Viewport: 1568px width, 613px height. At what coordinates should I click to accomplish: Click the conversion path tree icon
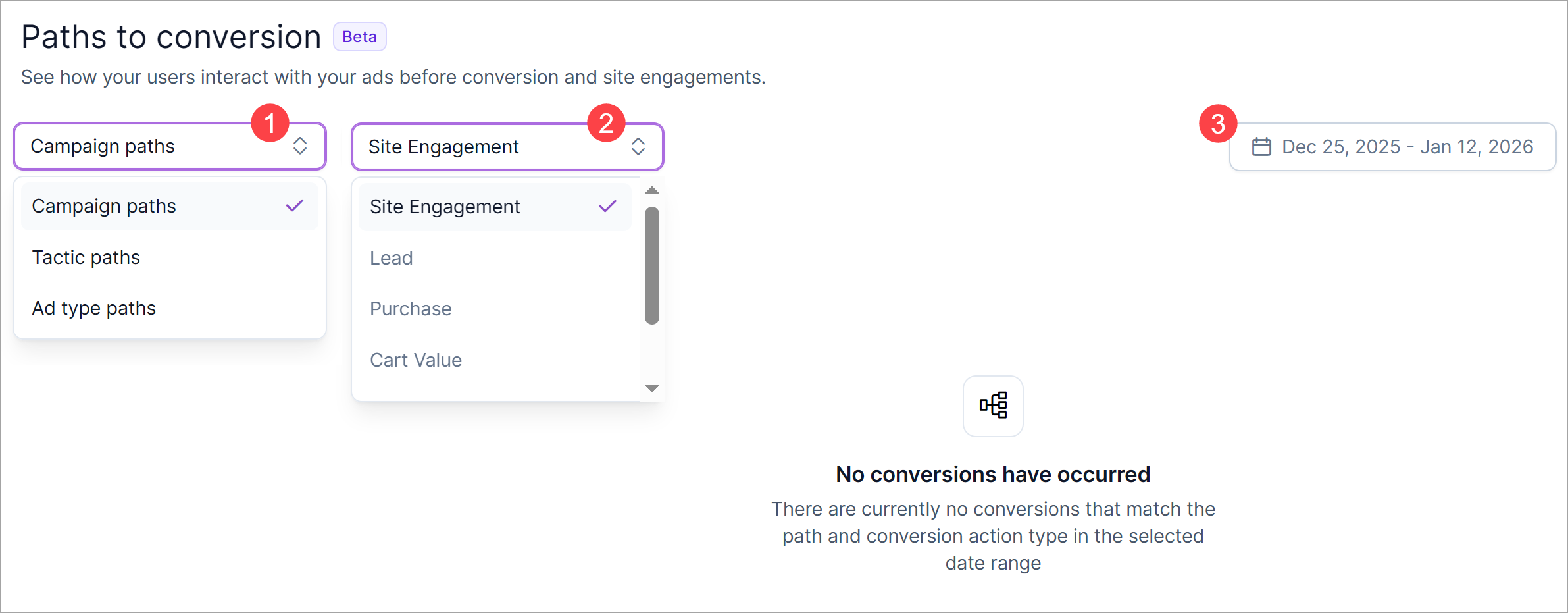tap(993, 406)
